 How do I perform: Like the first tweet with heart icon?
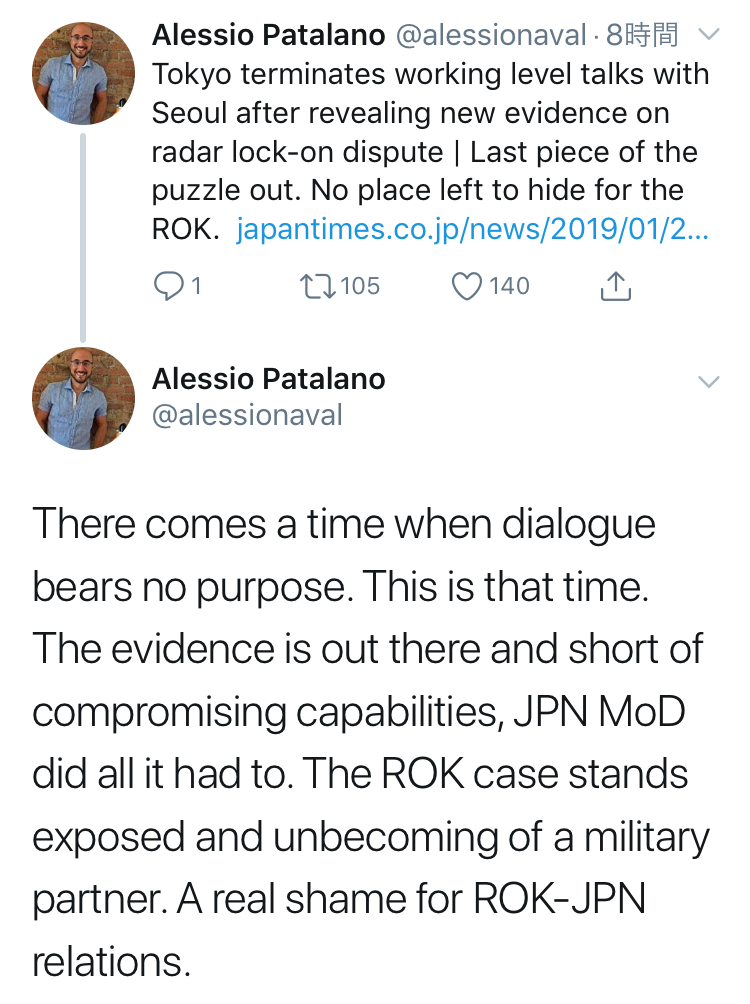(467, 286)
